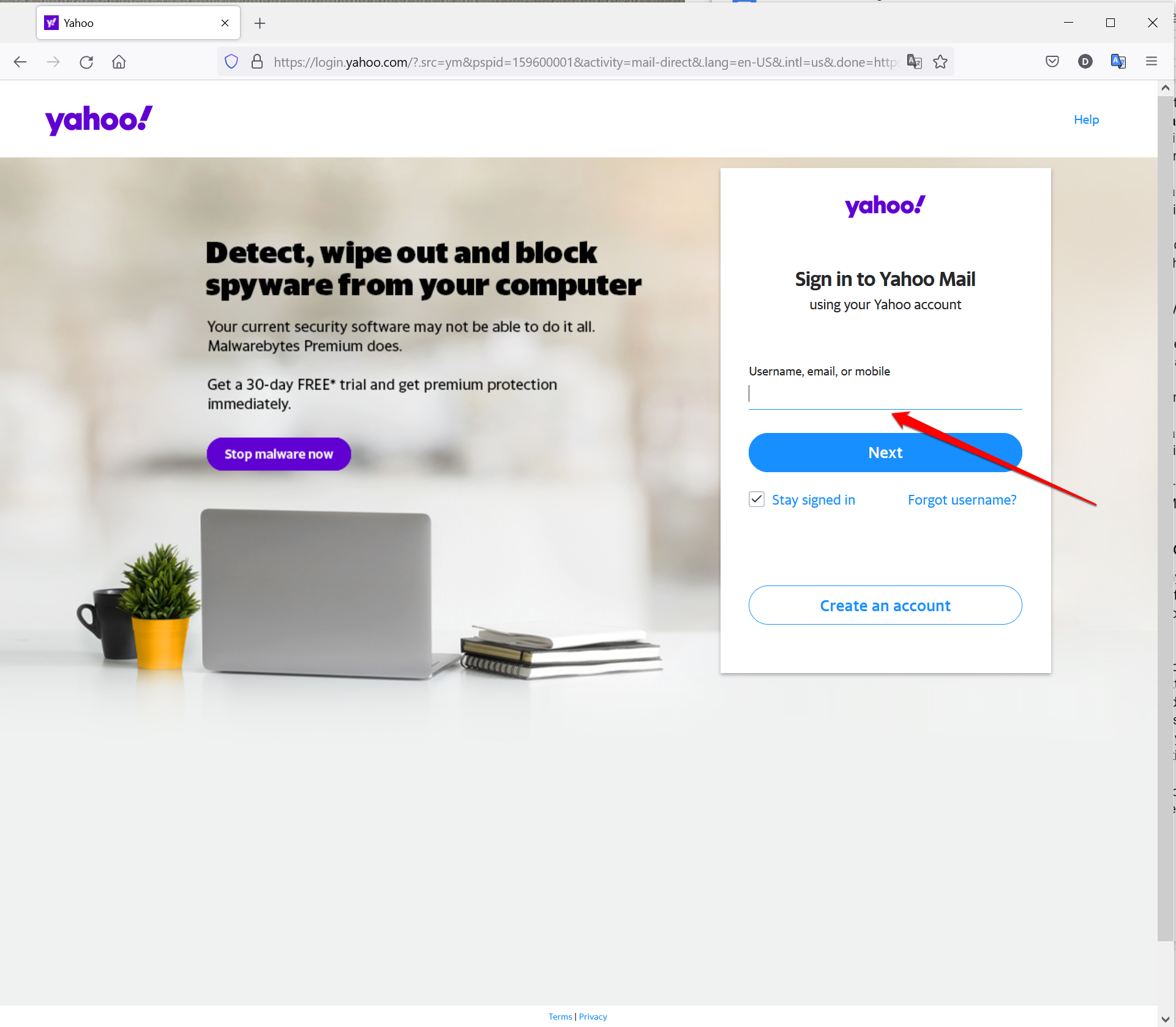Toggle the Stay signed in checkbox
The width and height of the screenshot is (1176, 1027).
tap(758, 499)
